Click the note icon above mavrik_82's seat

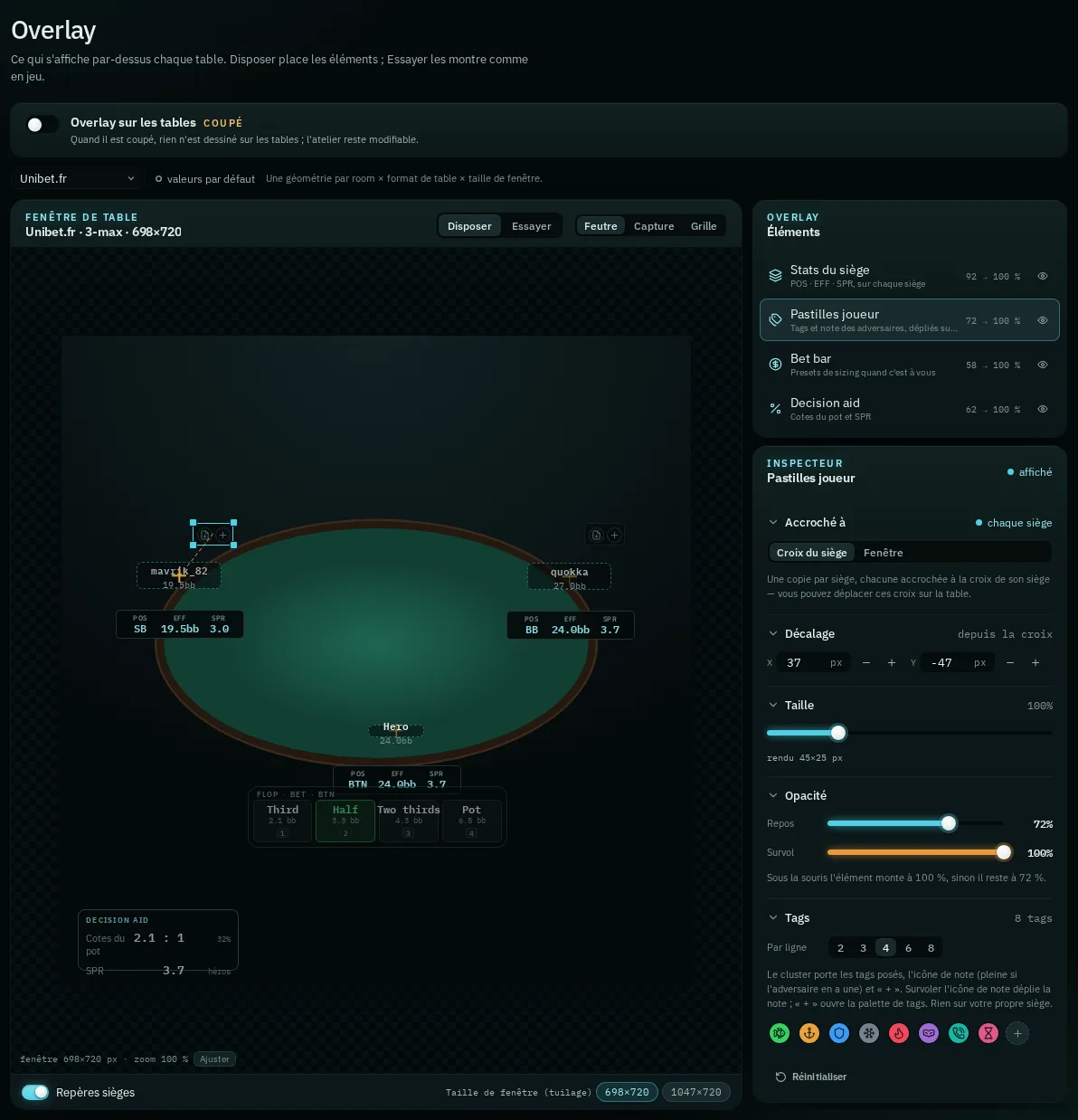click(x=204, y=535)
